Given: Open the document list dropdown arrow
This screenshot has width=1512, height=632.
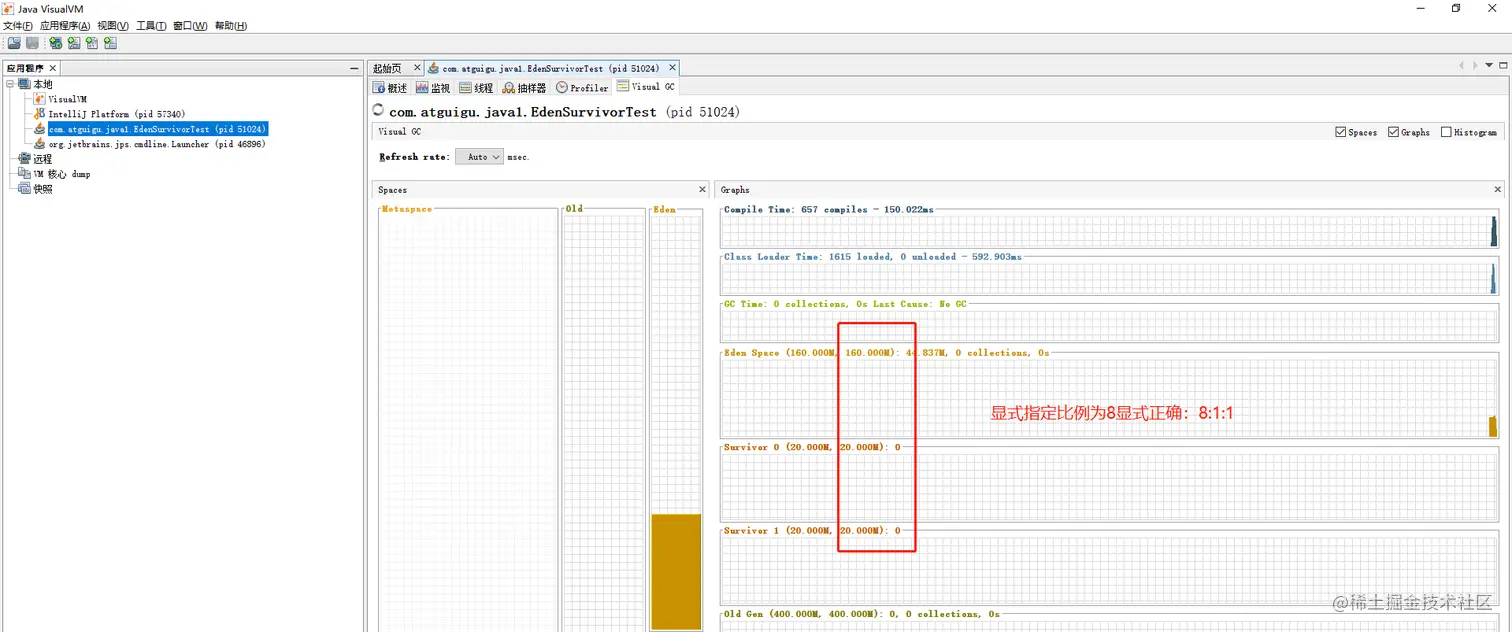Looking at the screenshot, I should (x=1488, y=65).
